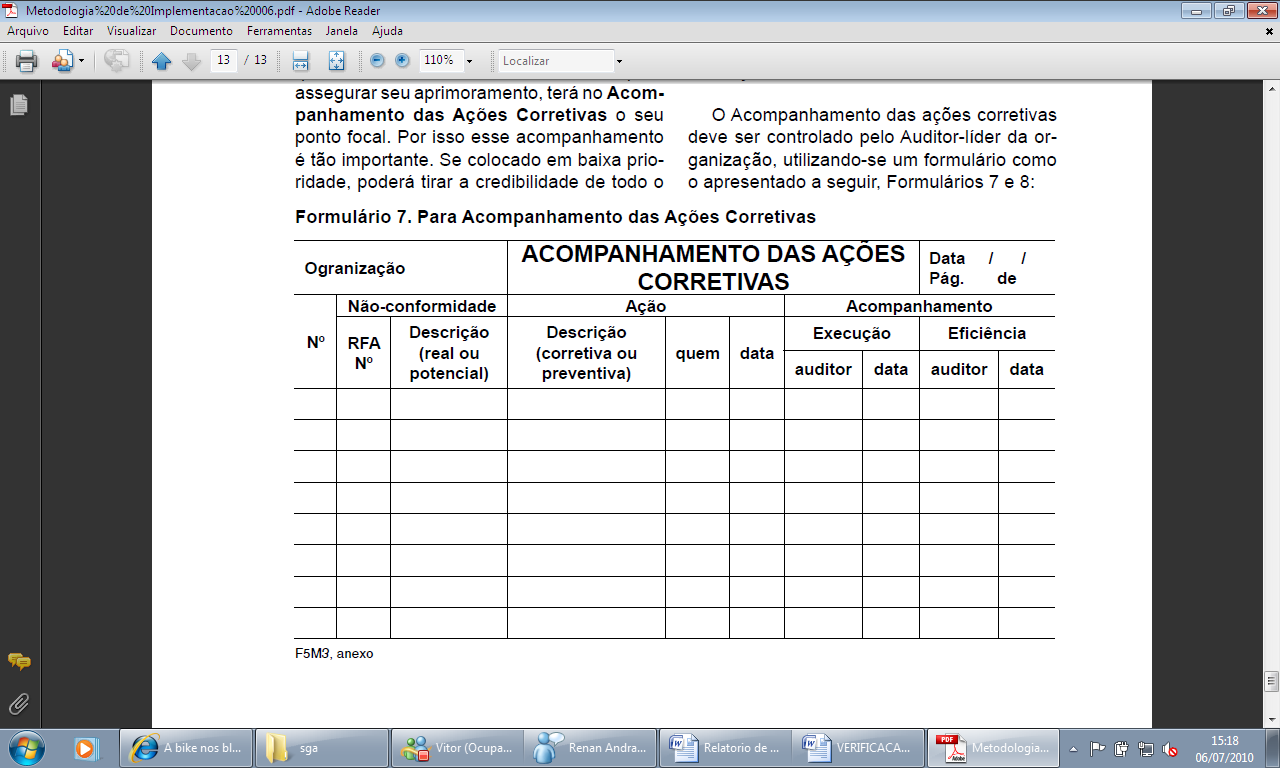The image size is (1280, 768).
Task: Click the power plug tray icon
Action: 1121,748
